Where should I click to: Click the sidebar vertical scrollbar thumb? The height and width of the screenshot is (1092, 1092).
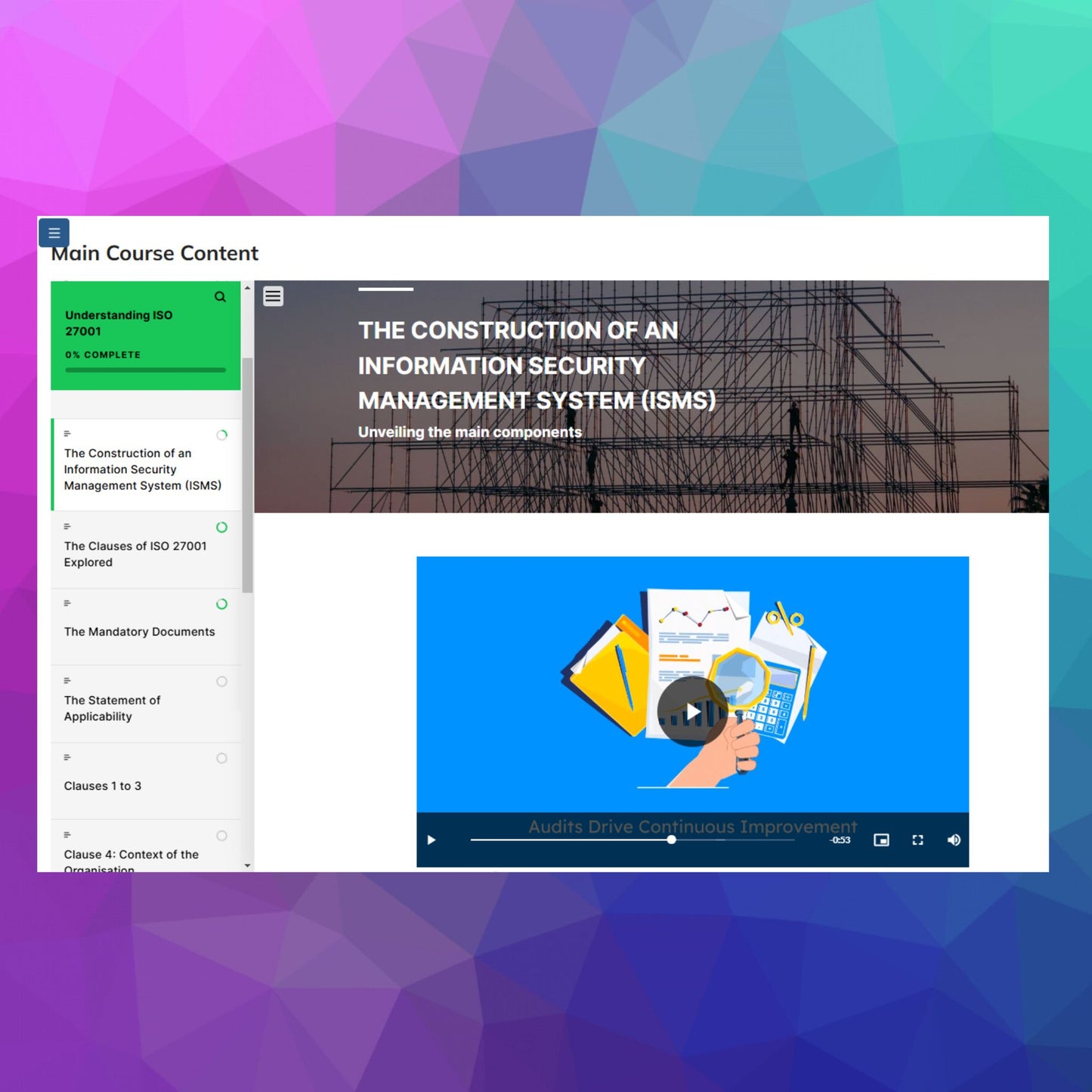point(247,475)
